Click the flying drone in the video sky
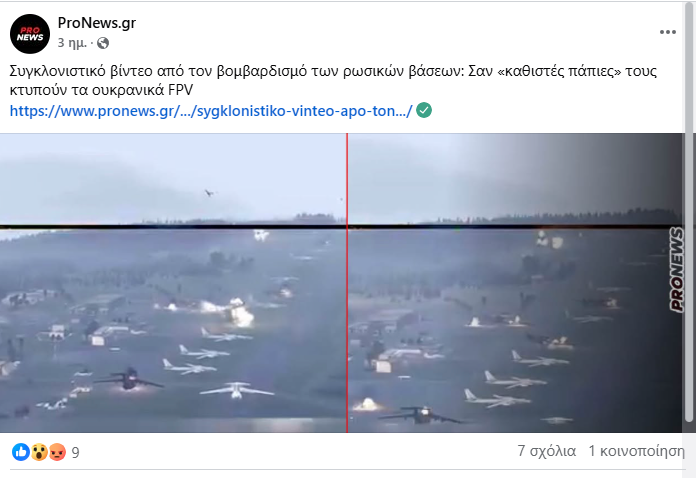Viewport: 696px width, 478px height. 209,193
